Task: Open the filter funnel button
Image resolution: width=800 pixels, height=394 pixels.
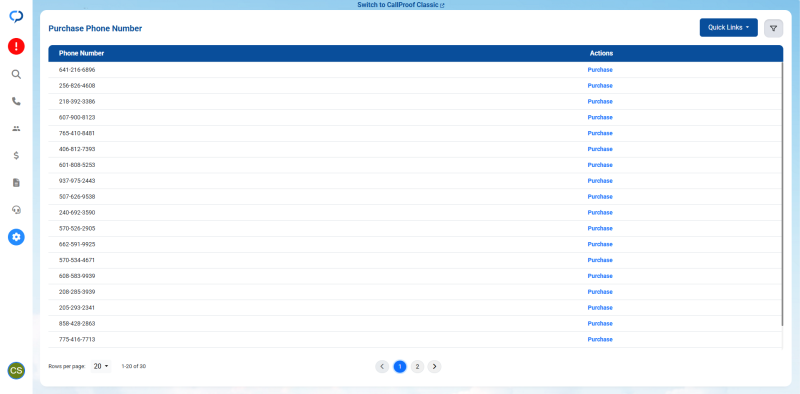Action: [x=773, y=29]
